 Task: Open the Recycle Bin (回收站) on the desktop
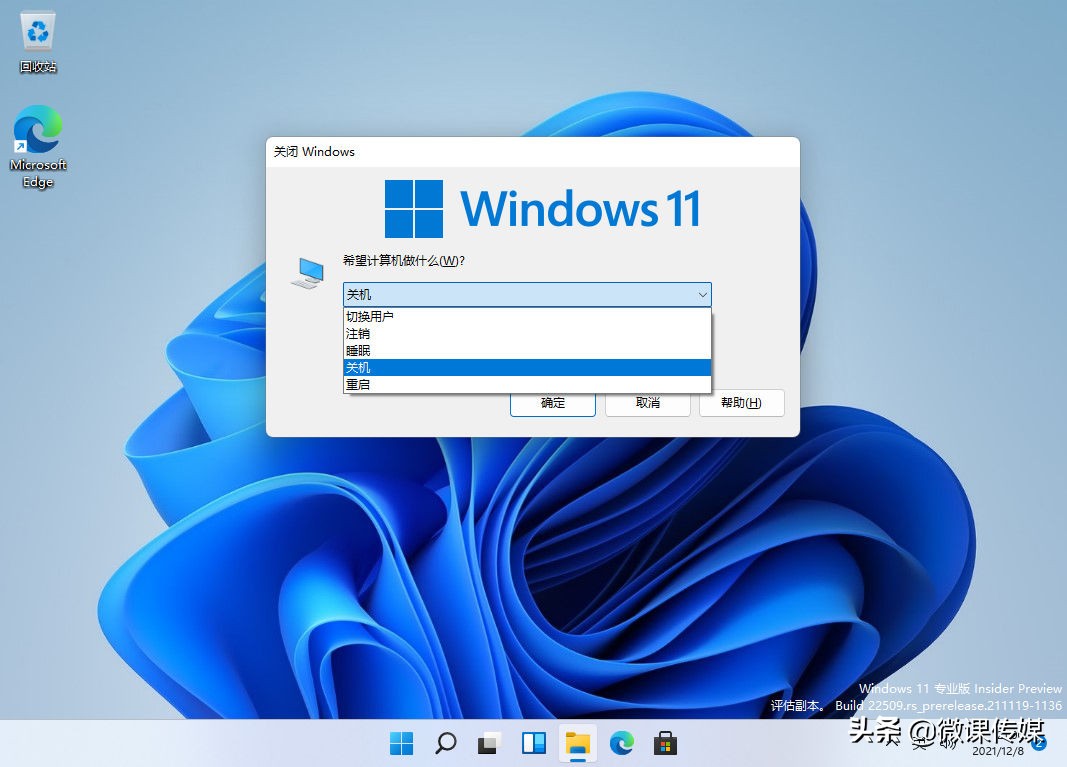tap(37, 38)
